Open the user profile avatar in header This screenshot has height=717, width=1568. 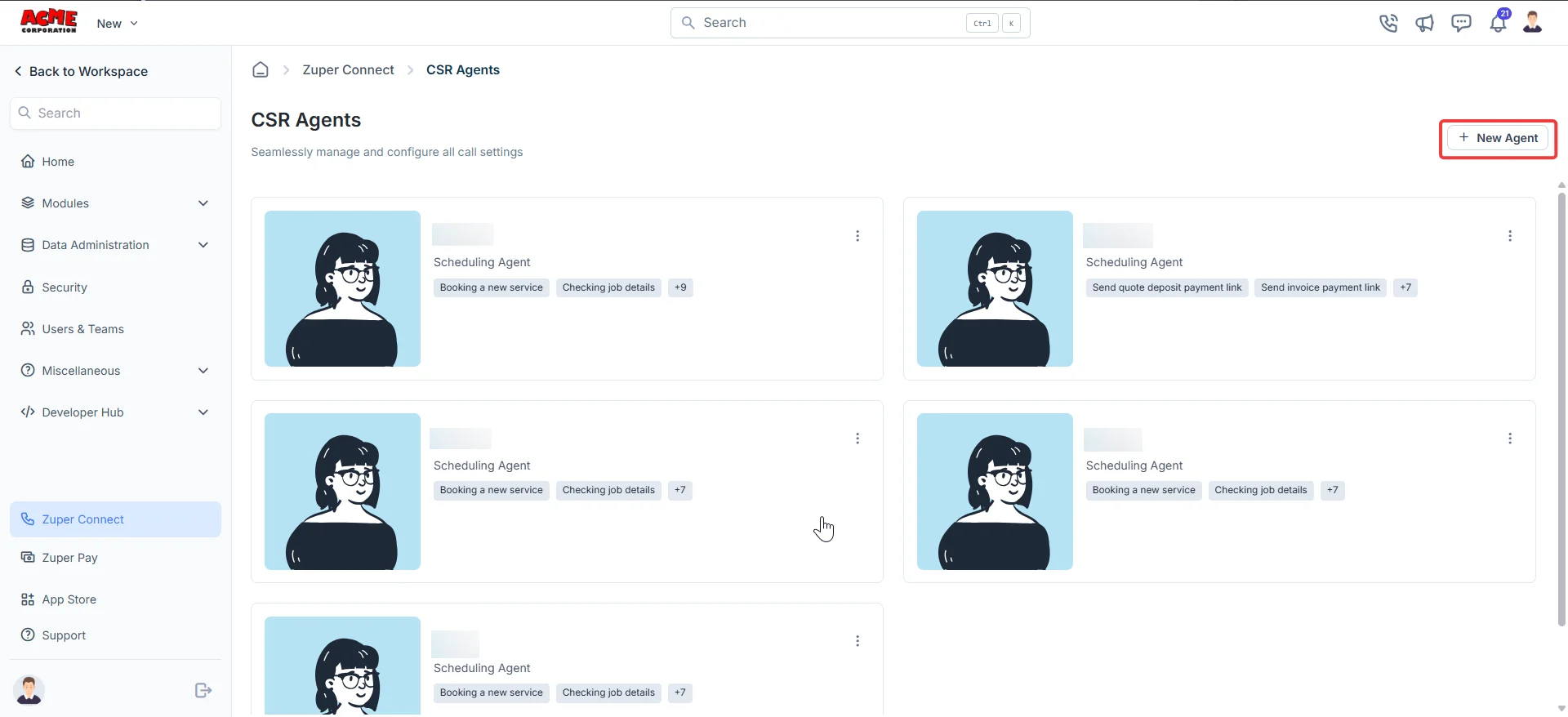tap(1533, 22)
